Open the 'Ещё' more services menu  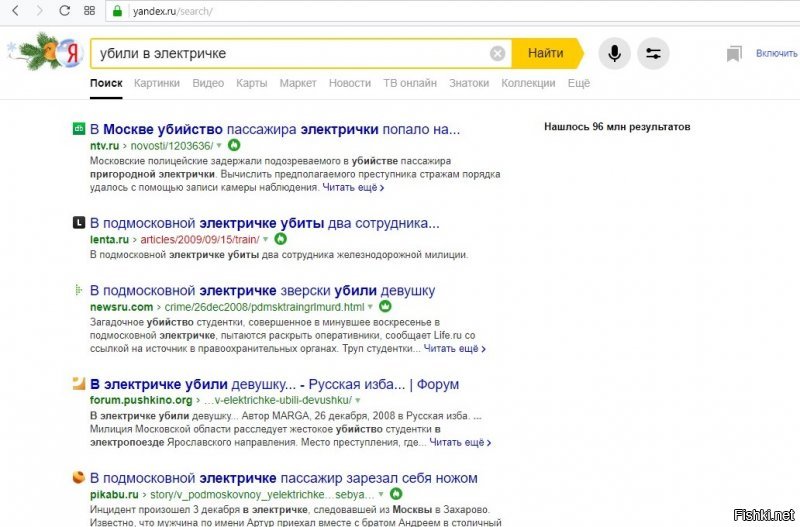coord(579,83)
